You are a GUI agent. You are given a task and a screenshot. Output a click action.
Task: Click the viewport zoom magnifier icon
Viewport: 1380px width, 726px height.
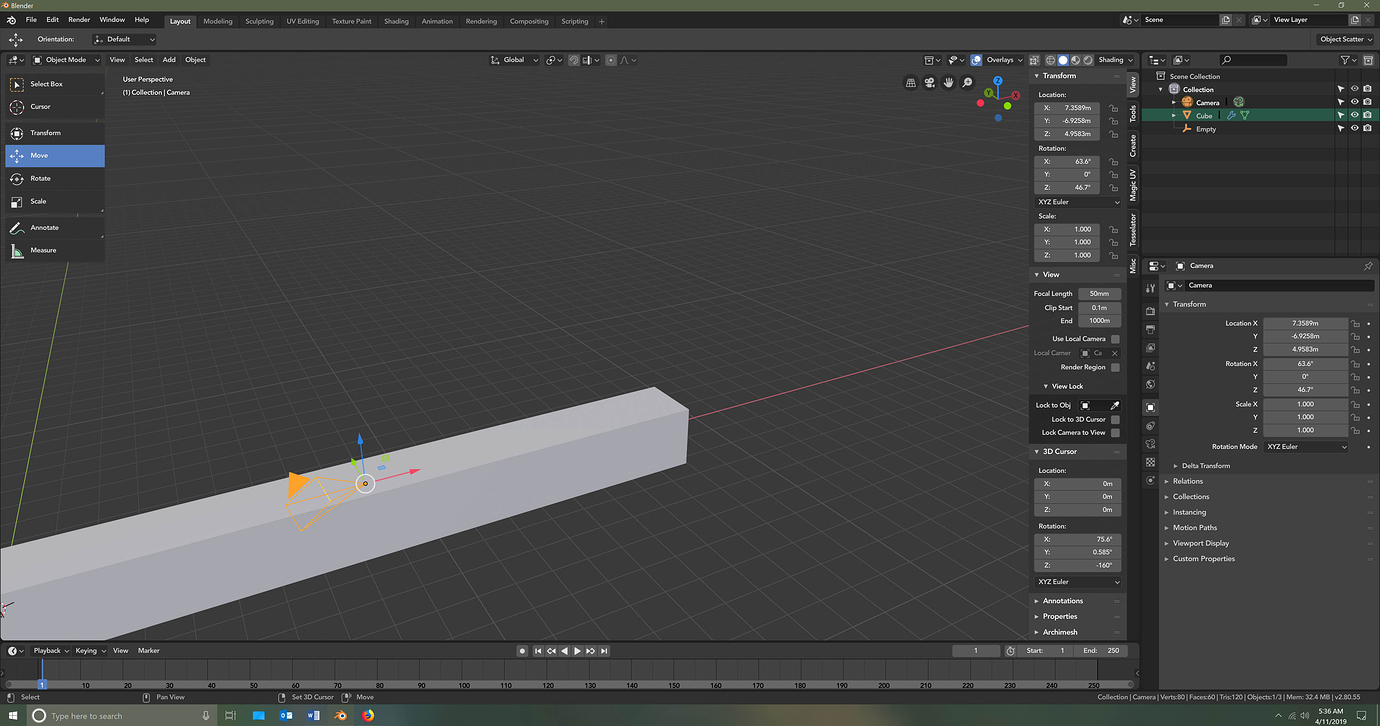point(967,82)
